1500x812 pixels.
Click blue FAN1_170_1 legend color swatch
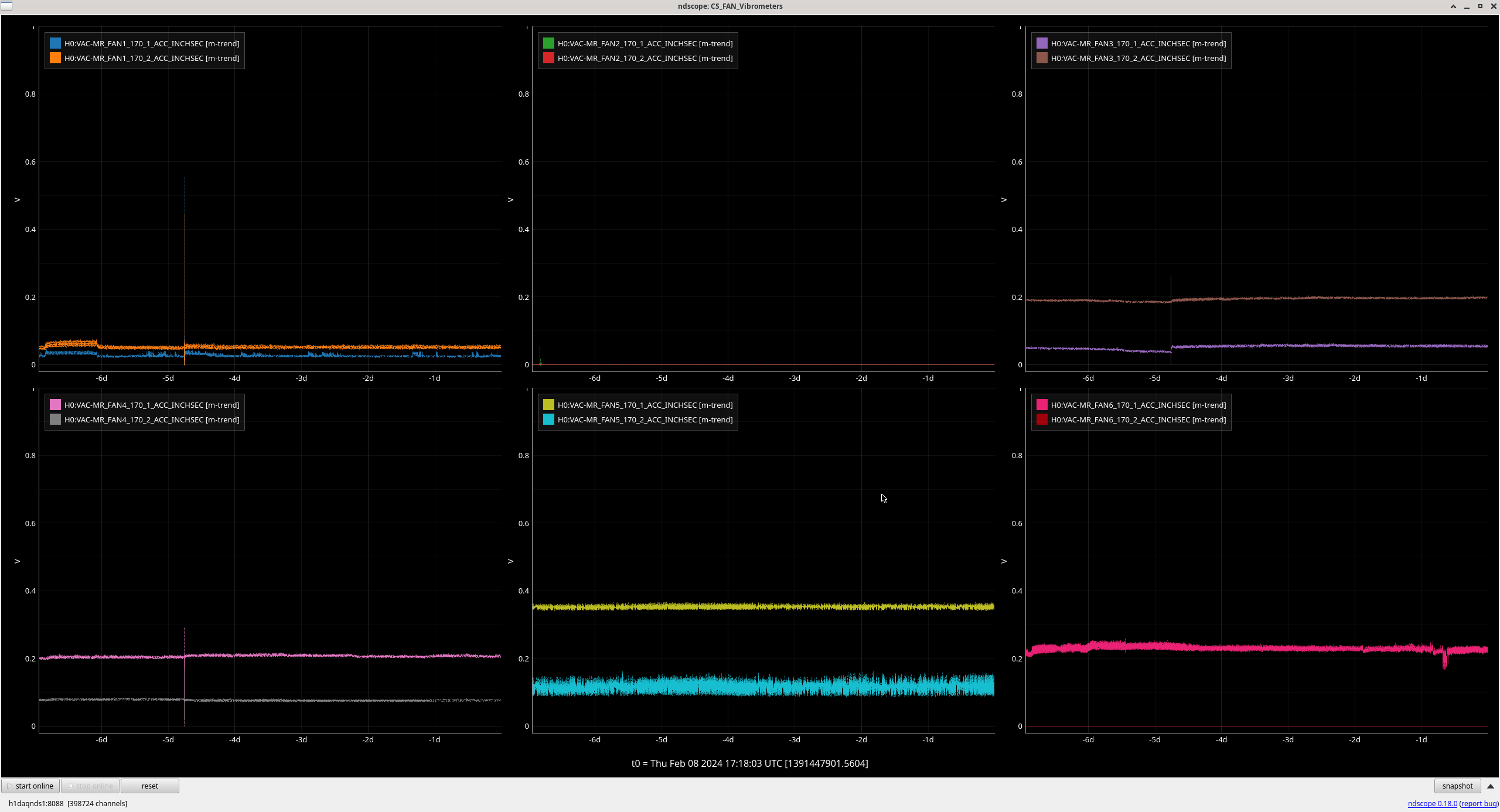[55, 43]
